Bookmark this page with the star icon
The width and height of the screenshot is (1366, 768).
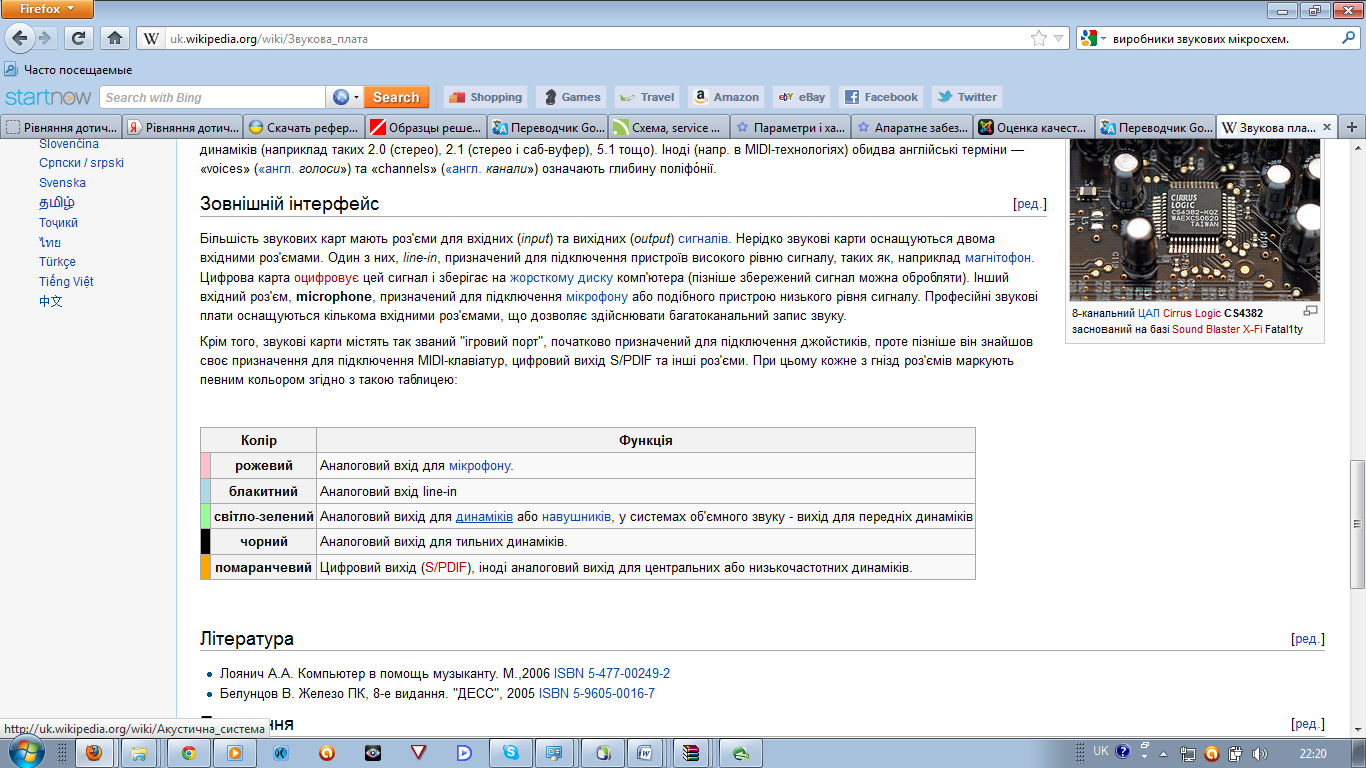pyautogui.click(x=1039, y=38)
